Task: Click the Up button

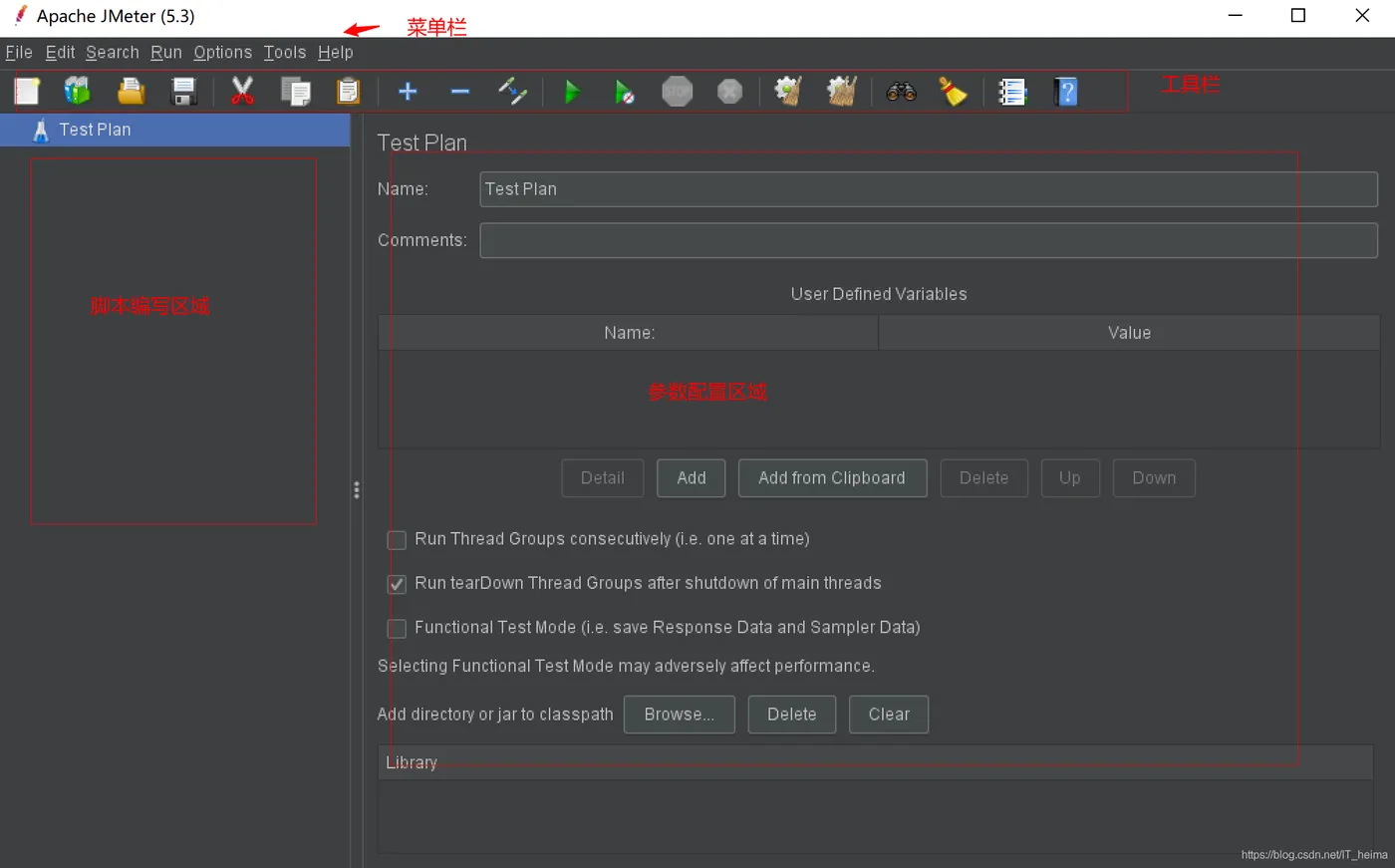Action: (x=1070, y=478)
